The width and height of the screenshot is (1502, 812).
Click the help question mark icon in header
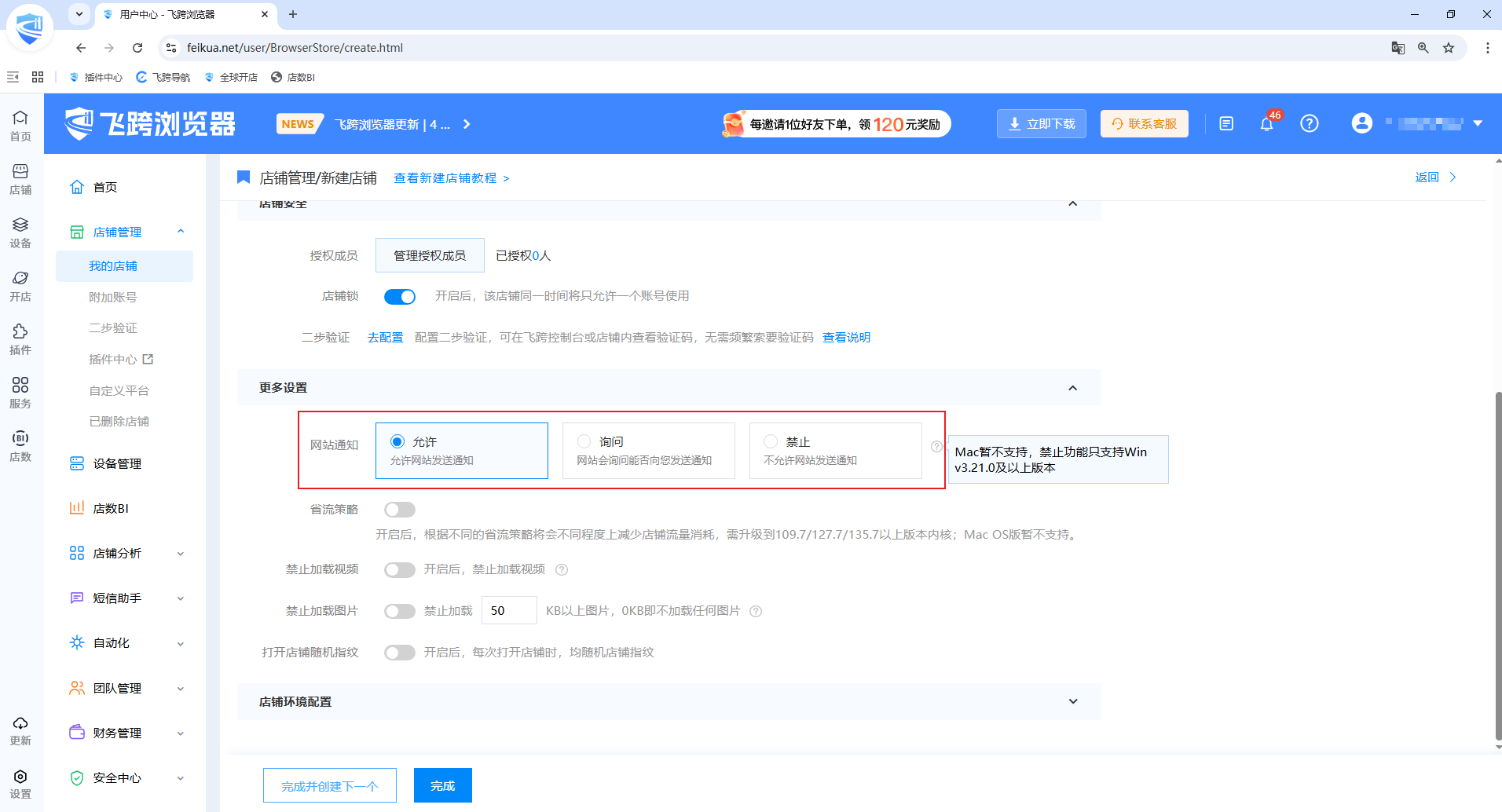tap(1310, 124)
